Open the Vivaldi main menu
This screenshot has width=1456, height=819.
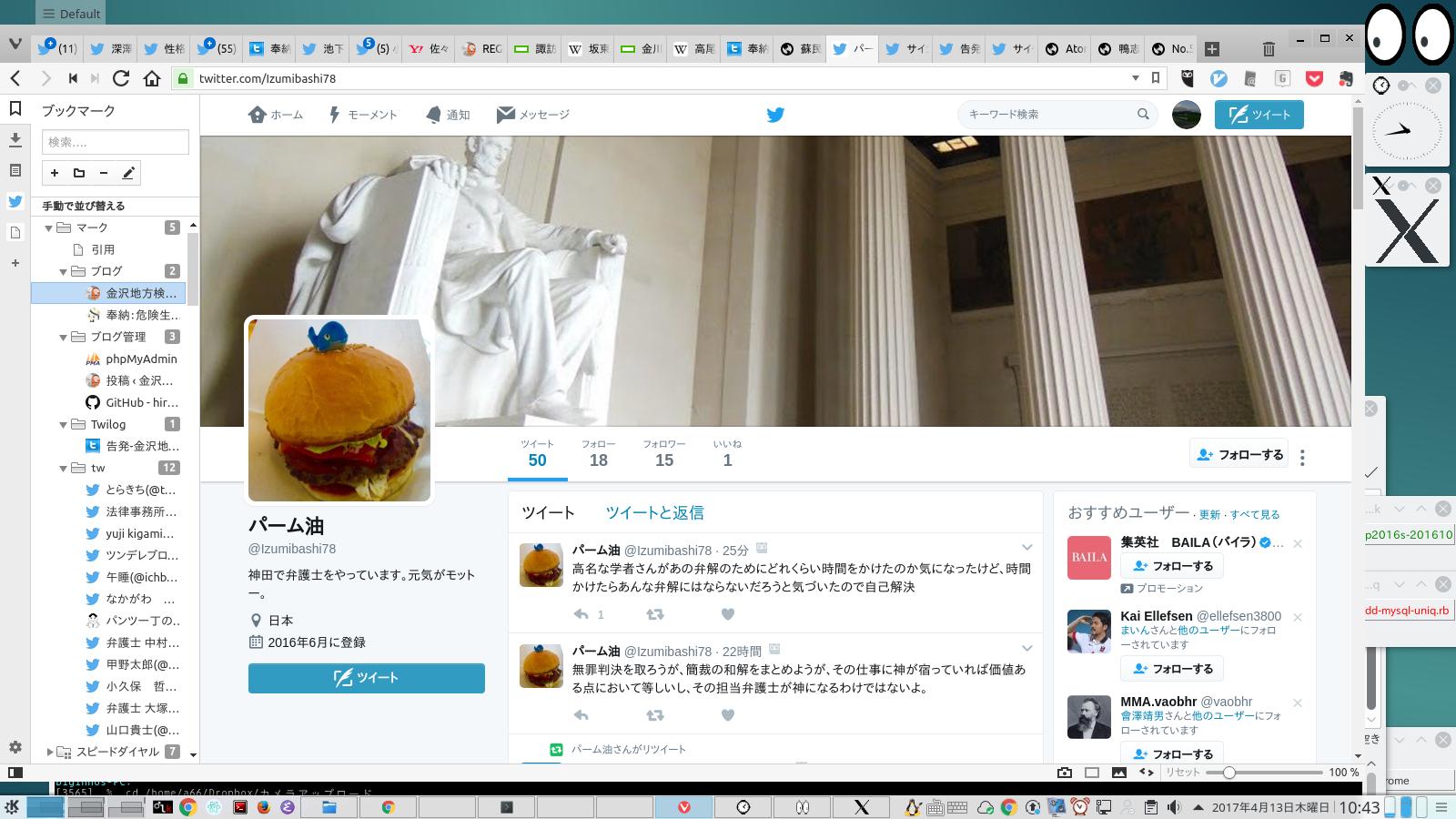pos(15,45)
